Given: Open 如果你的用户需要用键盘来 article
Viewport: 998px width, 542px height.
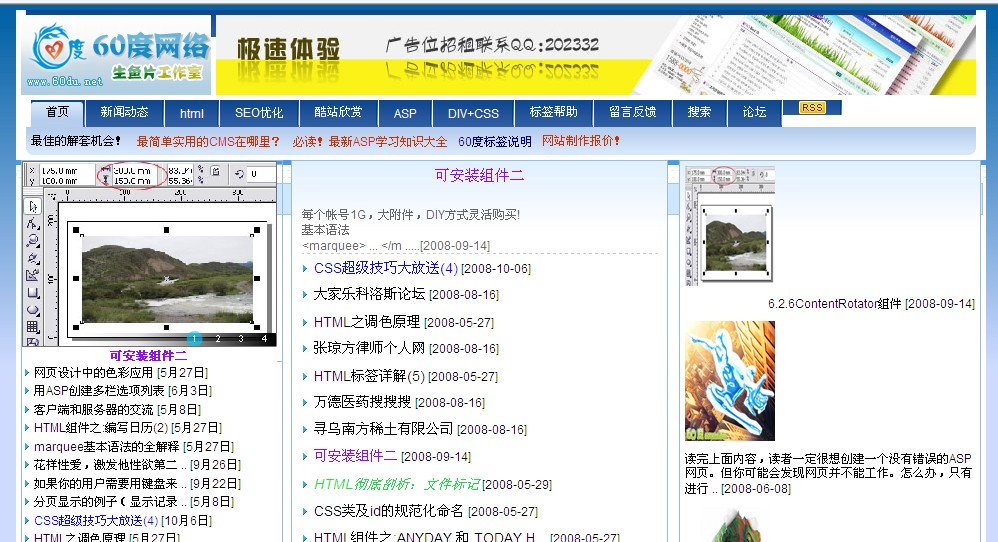Looking at the screenshot, I should click(x=110, y=483).
